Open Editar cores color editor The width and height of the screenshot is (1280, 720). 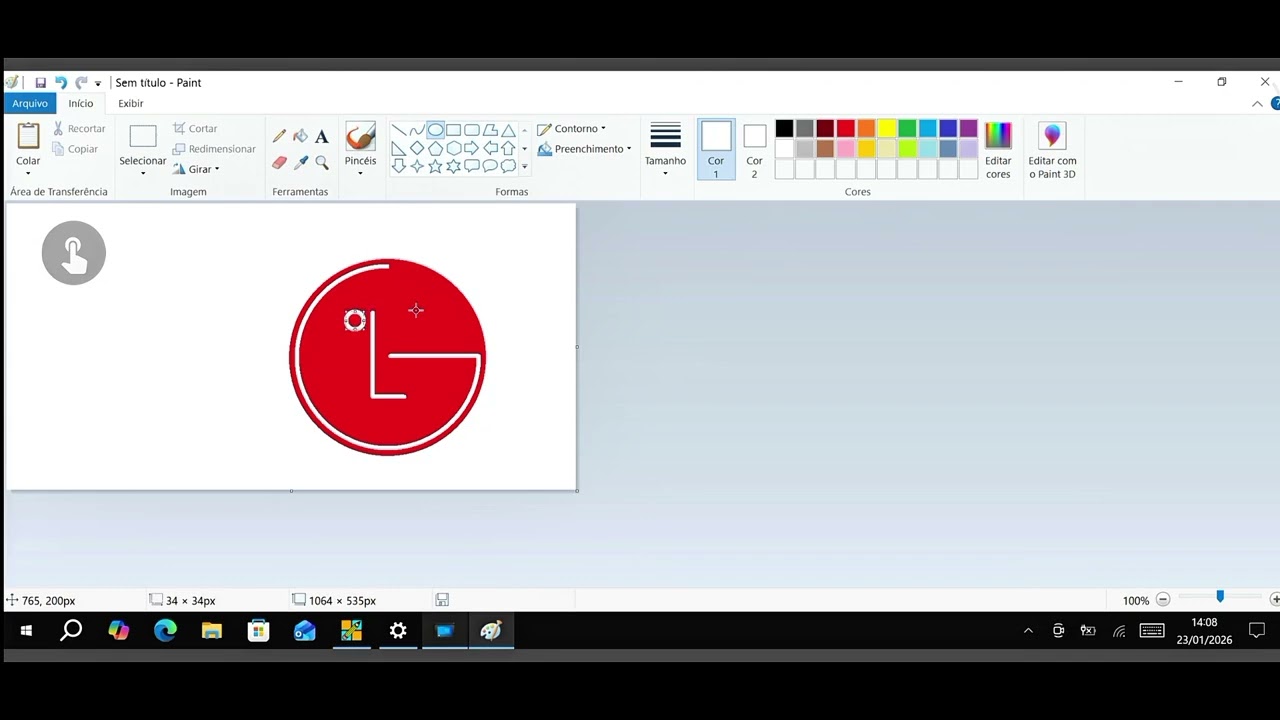998,150
